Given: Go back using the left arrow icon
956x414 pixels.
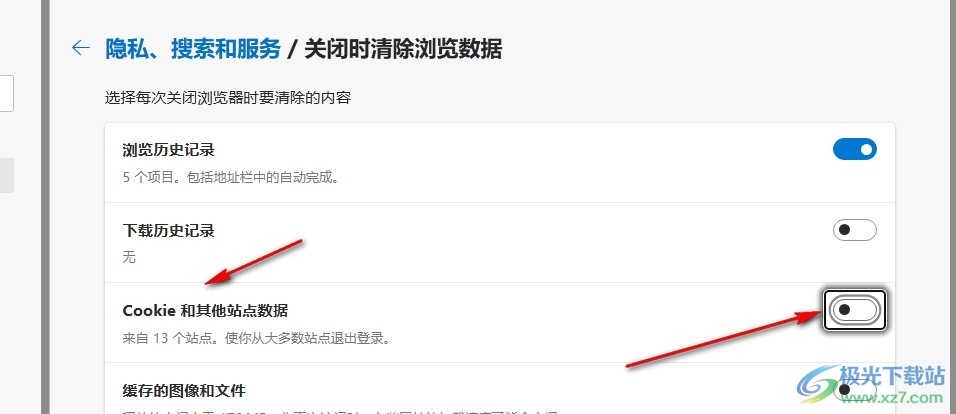Looking at the screenshot, I should [80, 48].
